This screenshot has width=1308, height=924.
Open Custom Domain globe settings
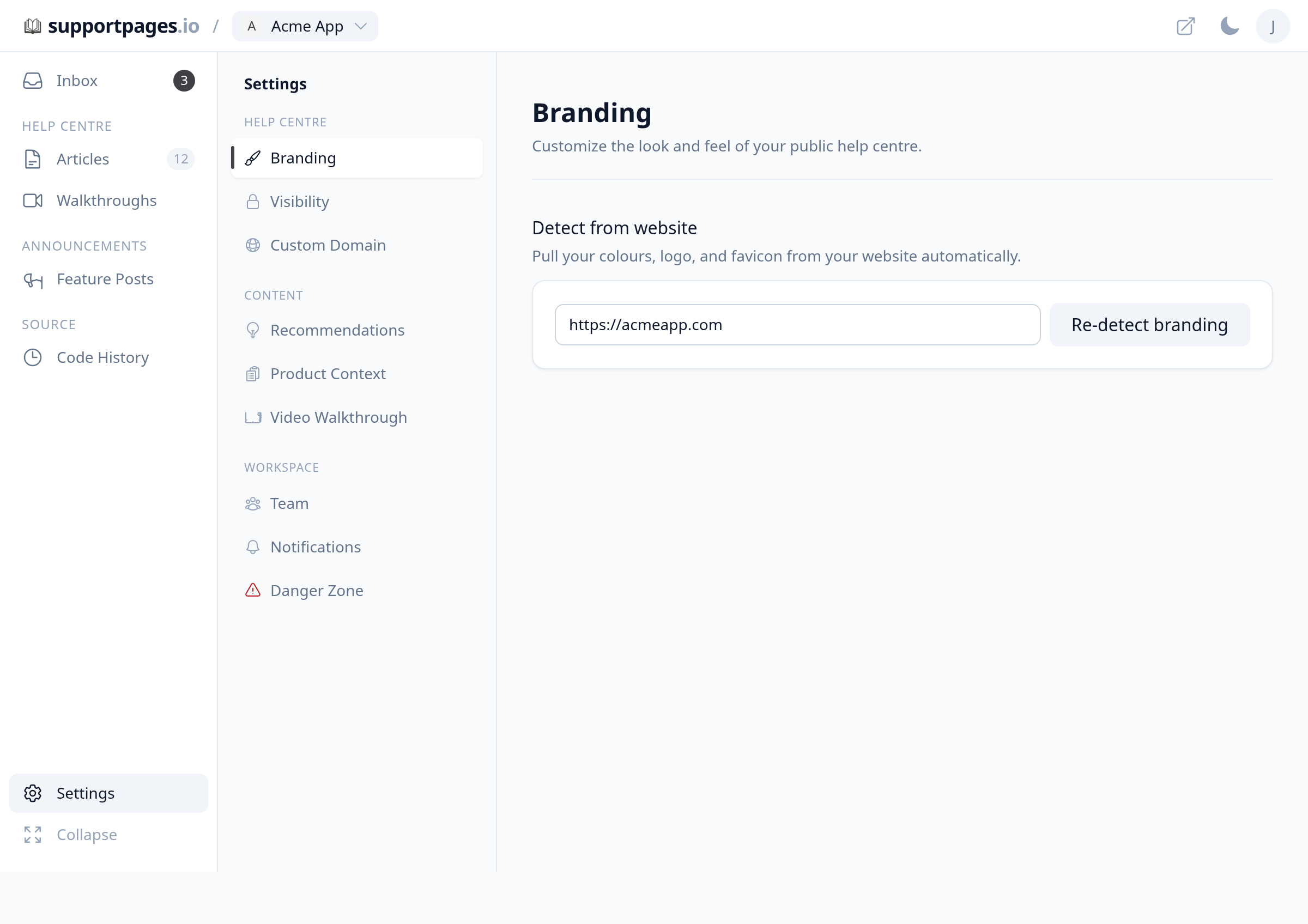(x=356, y=245)
